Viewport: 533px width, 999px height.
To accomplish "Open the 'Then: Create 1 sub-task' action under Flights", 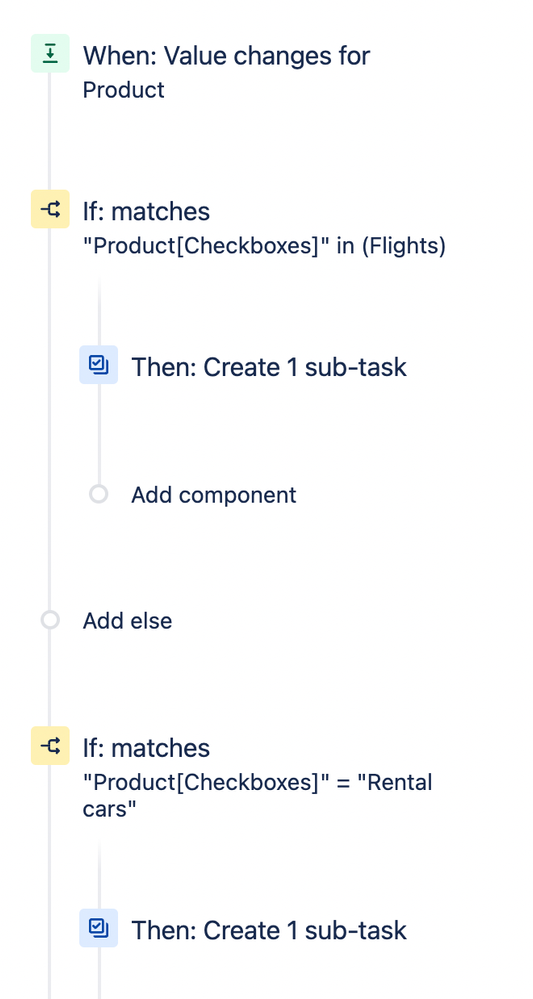I will (x=269, y=368).
